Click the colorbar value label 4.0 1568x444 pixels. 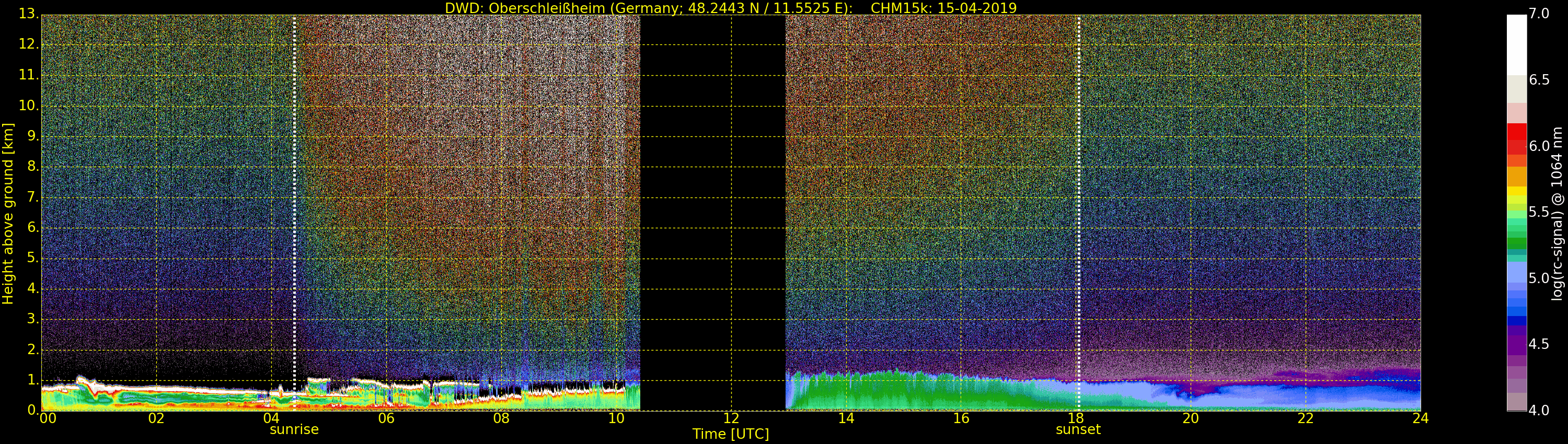1539,411
